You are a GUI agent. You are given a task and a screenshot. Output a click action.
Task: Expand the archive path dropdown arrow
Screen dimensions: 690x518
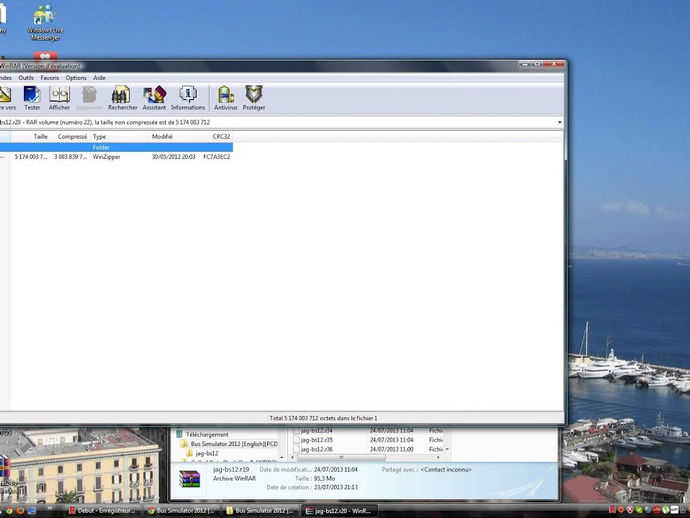[x=560, y=122]
